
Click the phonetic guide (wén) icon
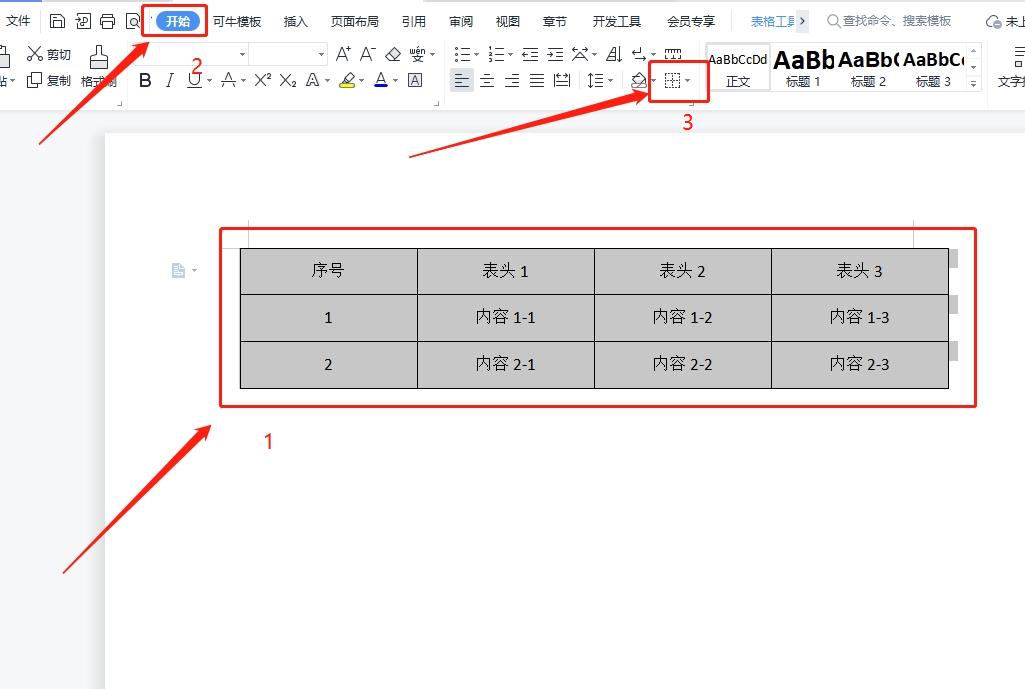[417, 54]
